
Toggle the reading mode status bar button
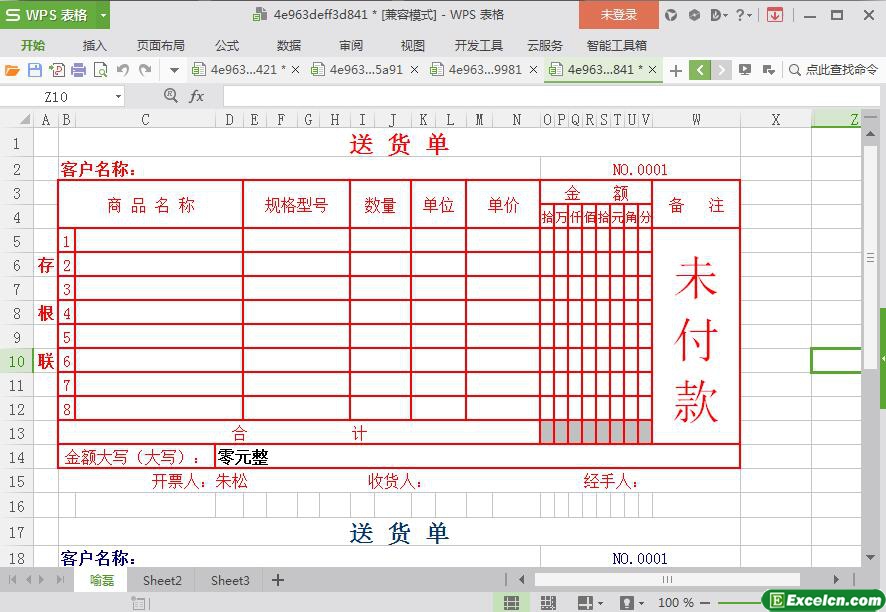[585, 603]
